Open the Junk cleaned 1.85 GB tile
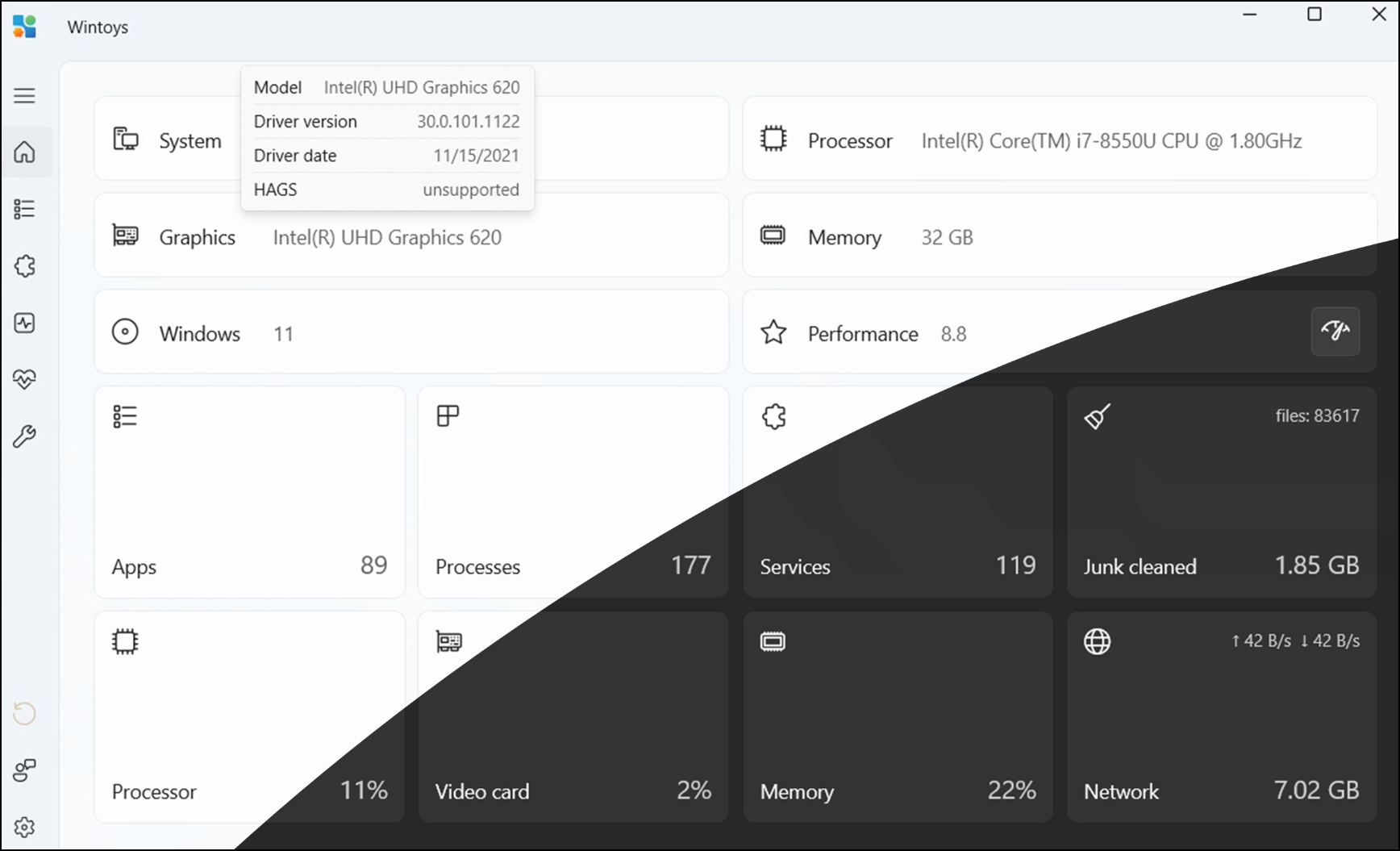Screen dimensions: 1400x851 click(x=1222, y=492)
